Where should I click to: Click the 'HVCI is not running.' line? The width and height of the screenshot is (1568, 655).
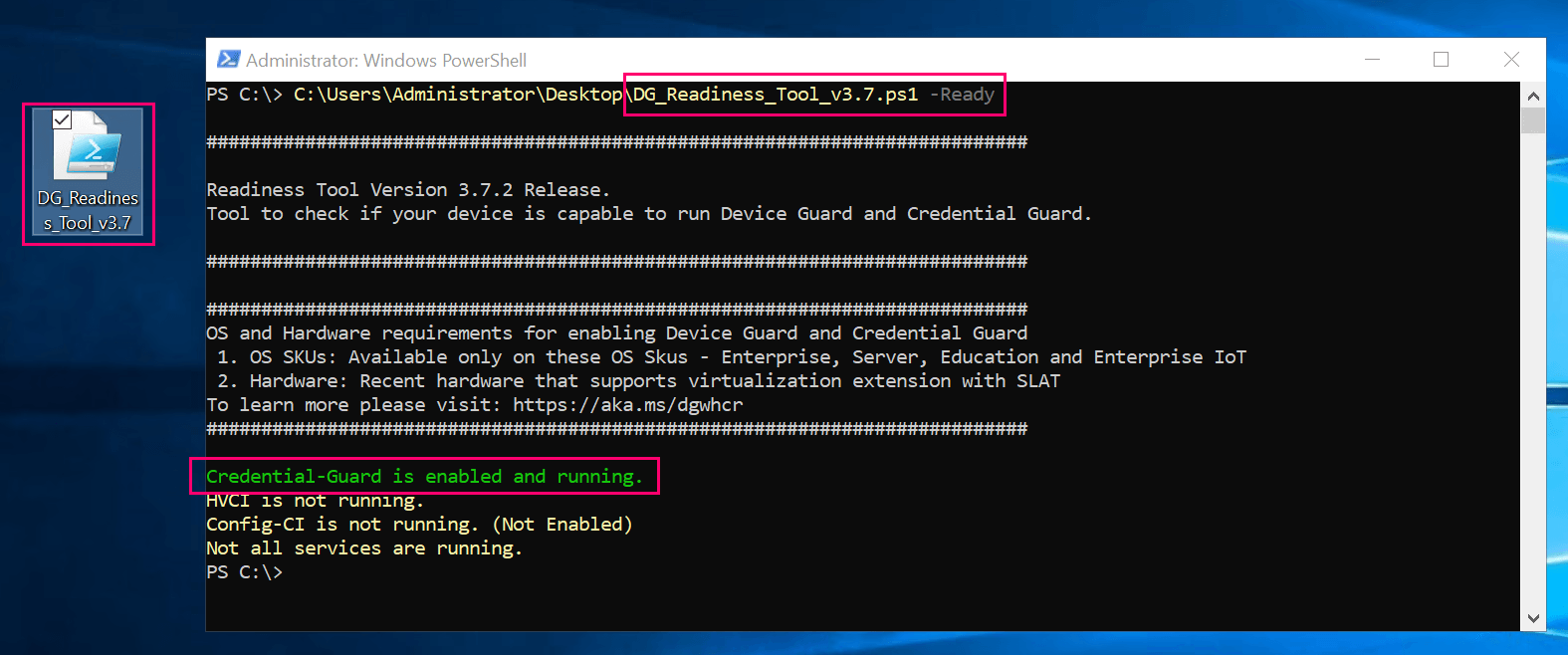click(316, 501)
